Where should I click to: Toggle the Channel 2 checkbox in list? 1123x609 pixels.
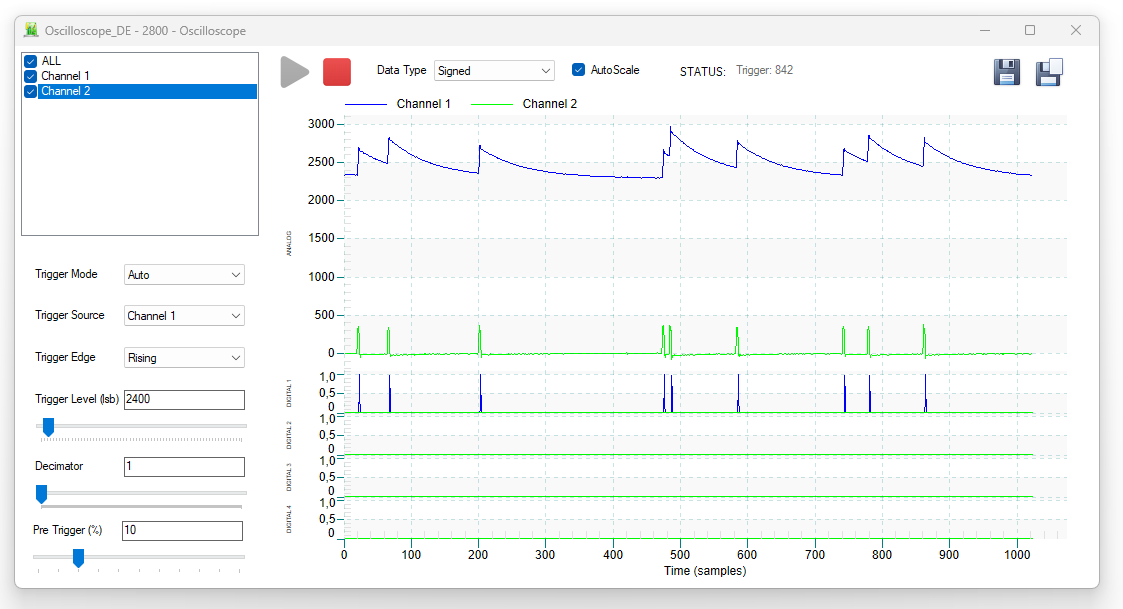click(31, 91)
